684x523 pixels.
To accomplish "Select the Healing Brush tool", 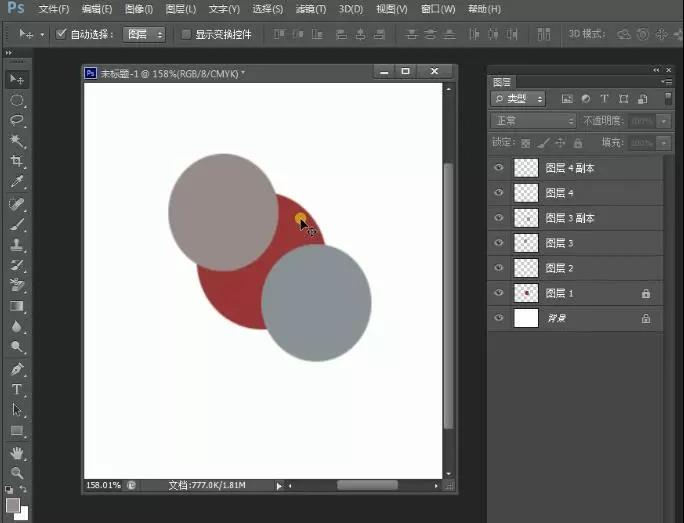I will (x=17, y=204).
